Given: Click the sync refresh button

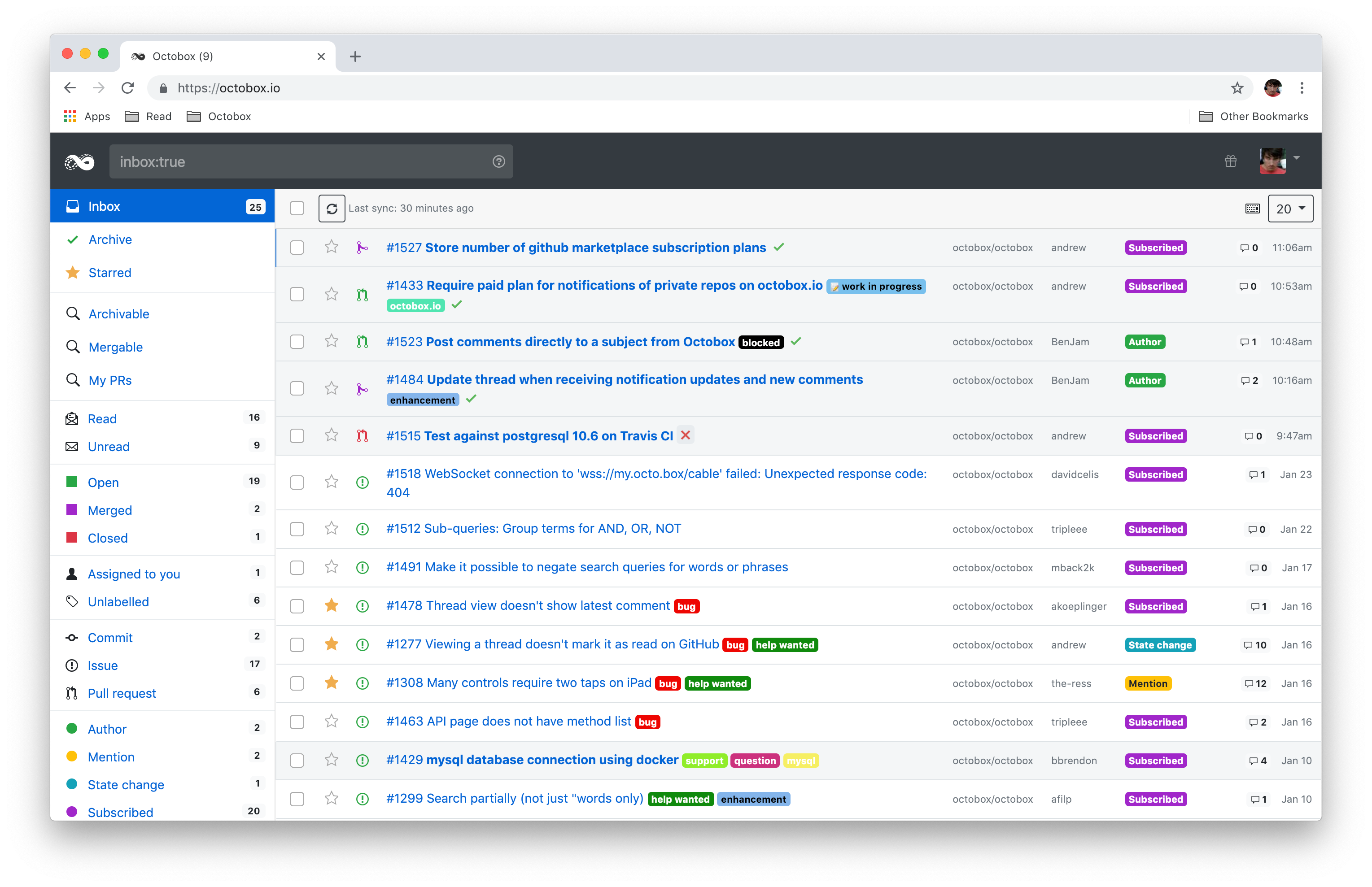Looking at the screenshot, I should pyautogui.click(x=331, y=209).
